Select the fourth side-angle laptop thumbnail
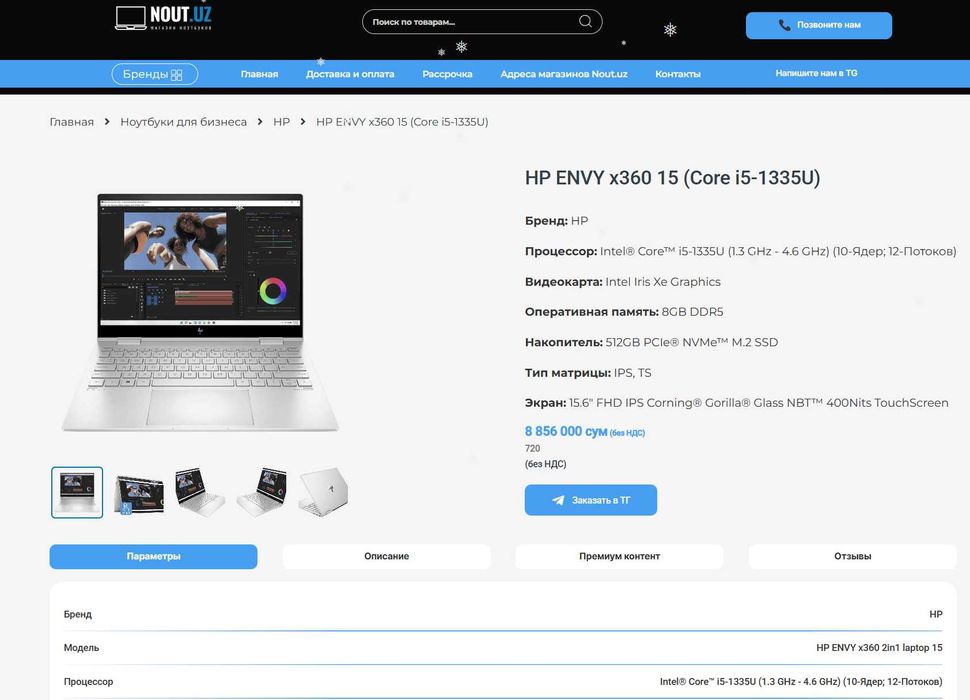Viewport: 970px width, 700px height. pos(262,492)
